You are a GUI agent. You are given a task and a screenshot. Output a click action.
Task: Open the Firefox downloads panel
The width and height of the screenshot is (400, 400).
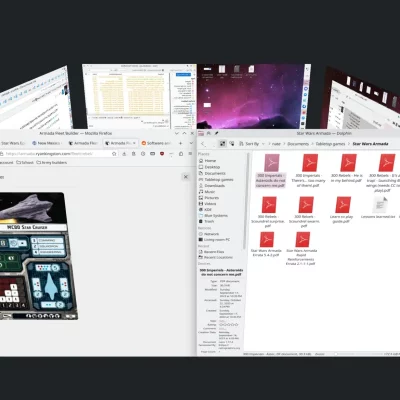coord(124,154)
